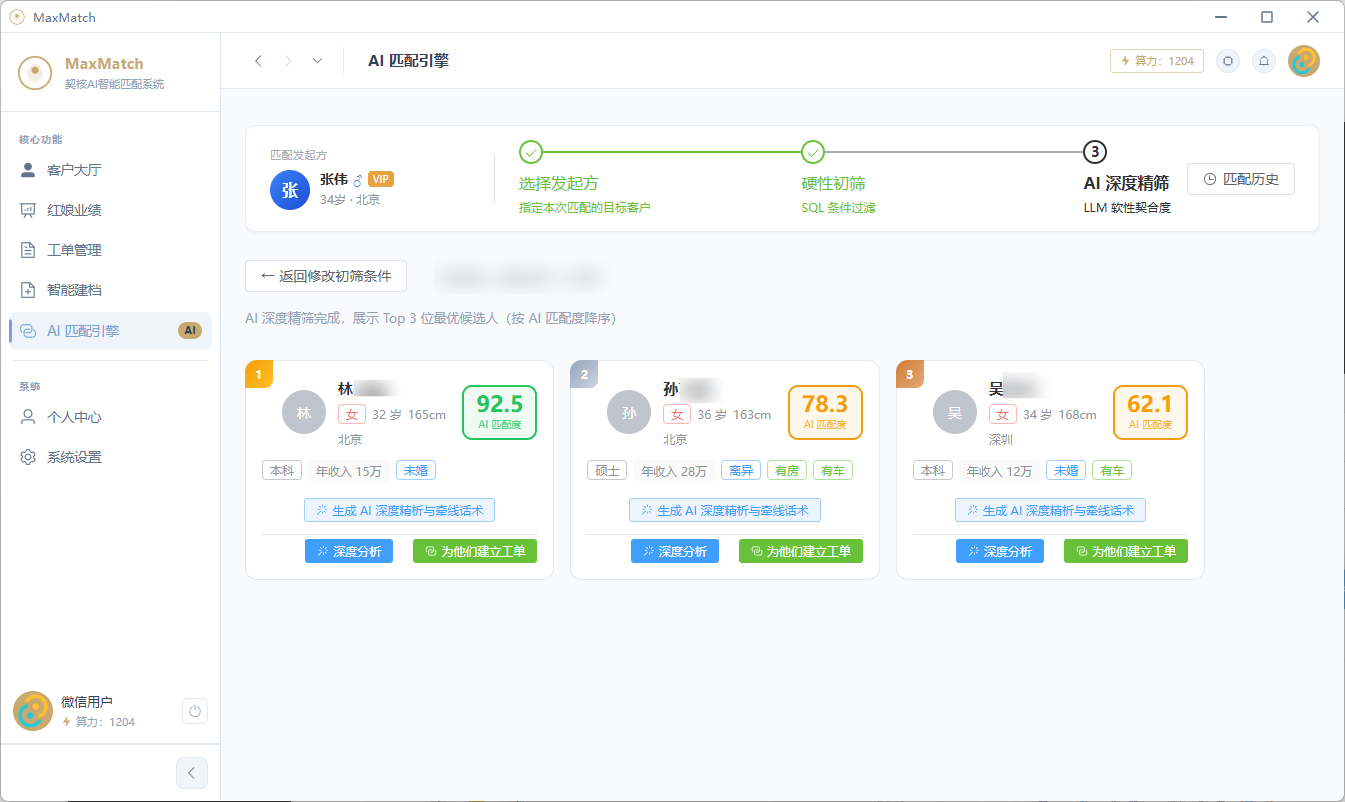1345x802 pixels.
Task: Click 年收入 15万 tag
Action: pyautogui.click(x=349, y=471)
